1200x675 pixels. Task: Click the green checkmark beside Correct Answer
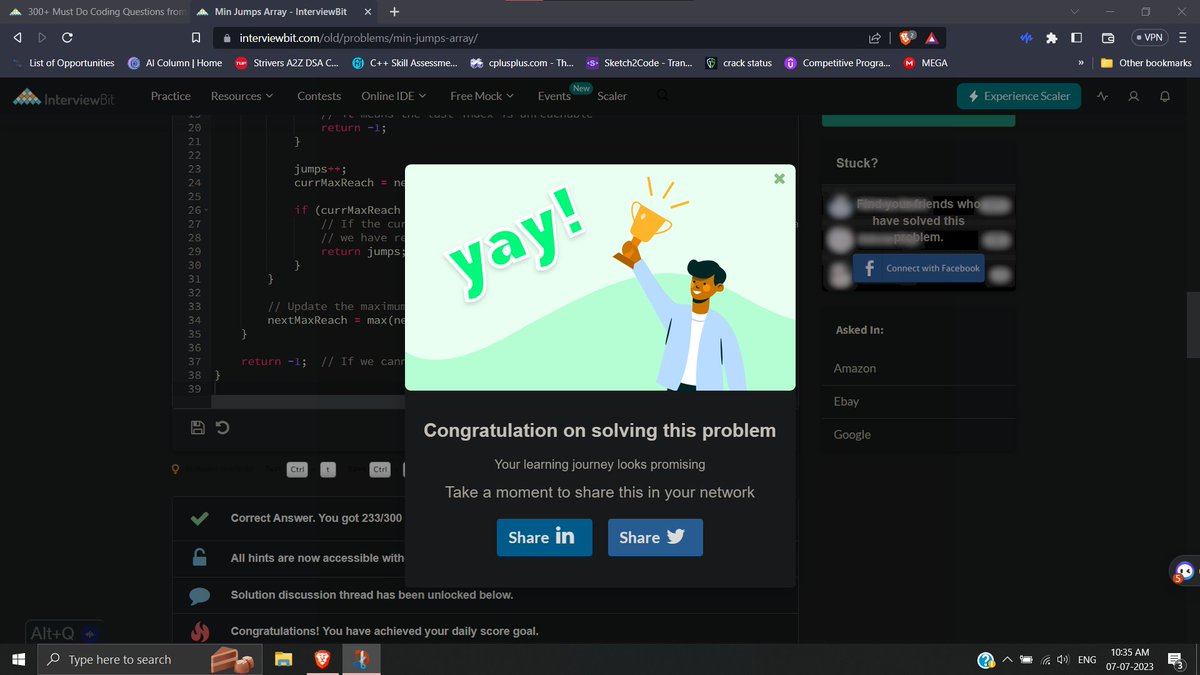[199, 518]
